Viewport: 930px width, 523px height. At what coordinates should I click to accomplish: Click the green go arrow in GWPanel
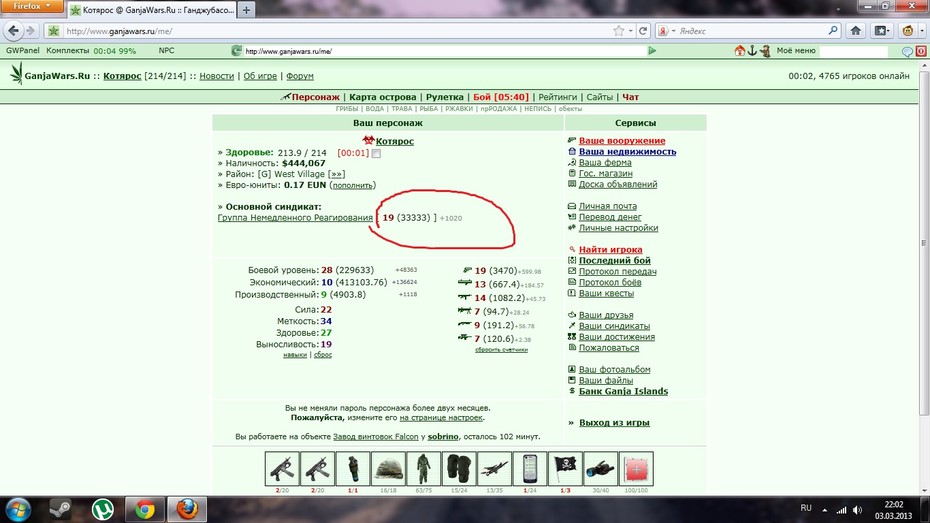(x=652, y=51)
